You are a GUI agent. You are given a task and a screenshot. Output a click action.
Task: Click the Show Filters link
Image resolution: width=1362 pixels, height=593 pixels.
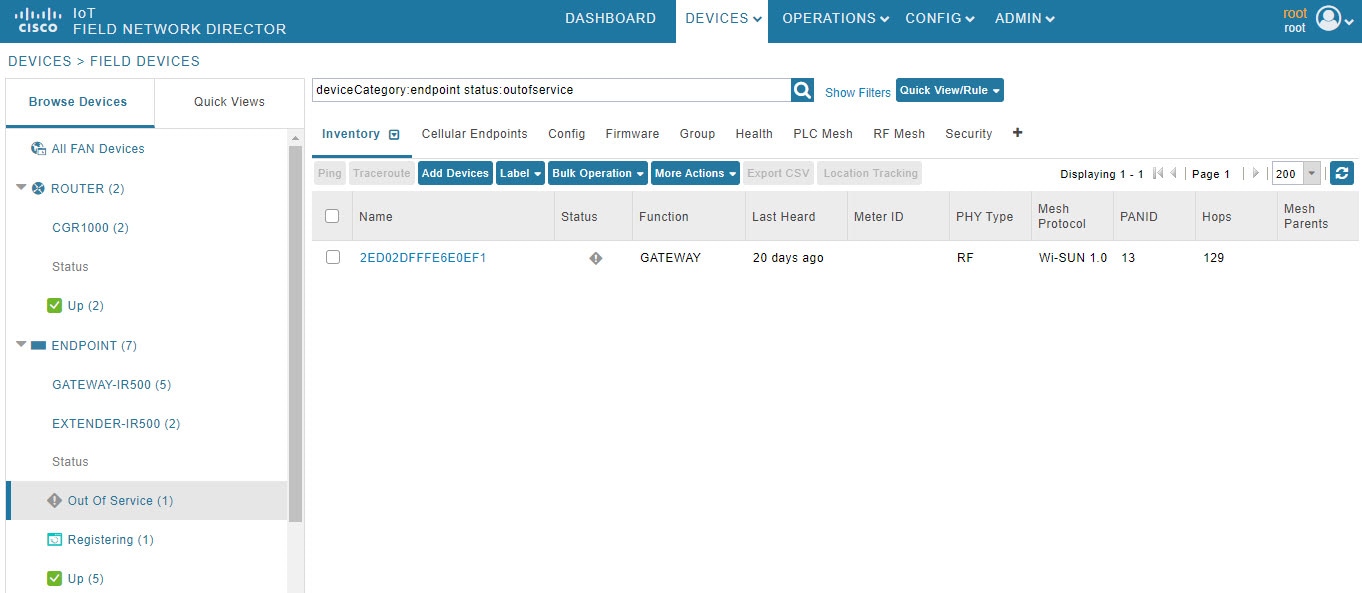pyautogui.click(x=858, y=92)
